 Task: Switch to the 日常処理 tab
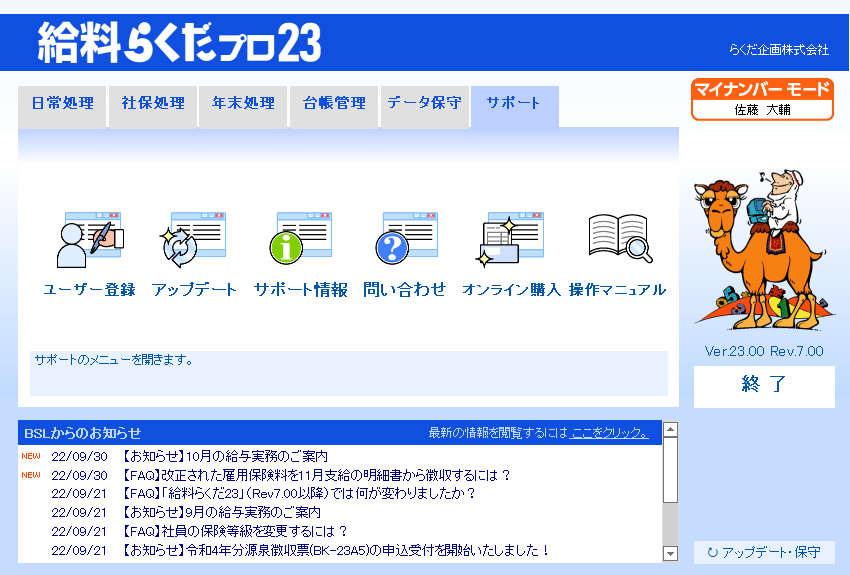(62, 106)
